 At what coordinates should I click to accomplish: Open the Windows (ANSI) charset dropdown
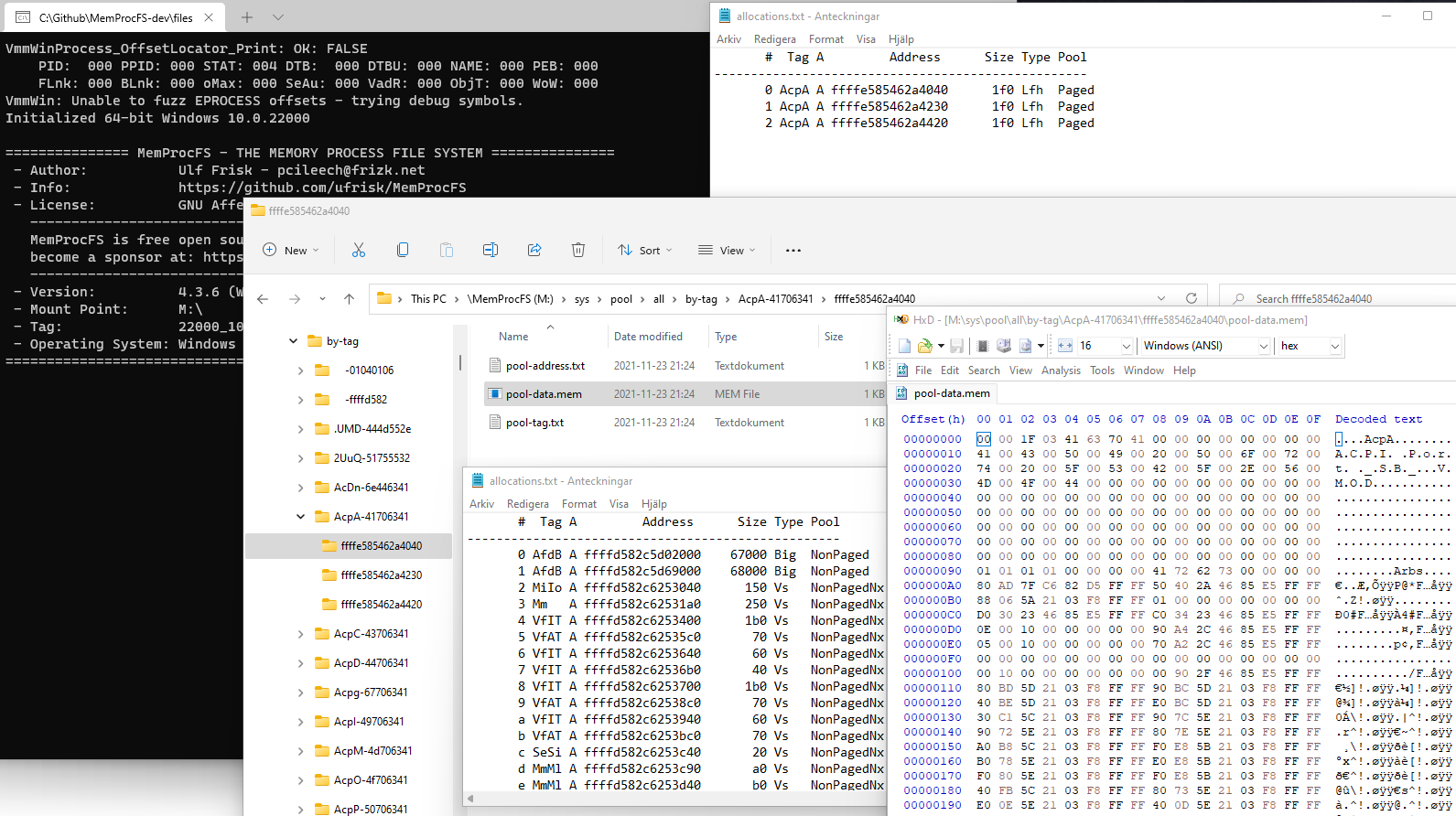pos(1263,346)
